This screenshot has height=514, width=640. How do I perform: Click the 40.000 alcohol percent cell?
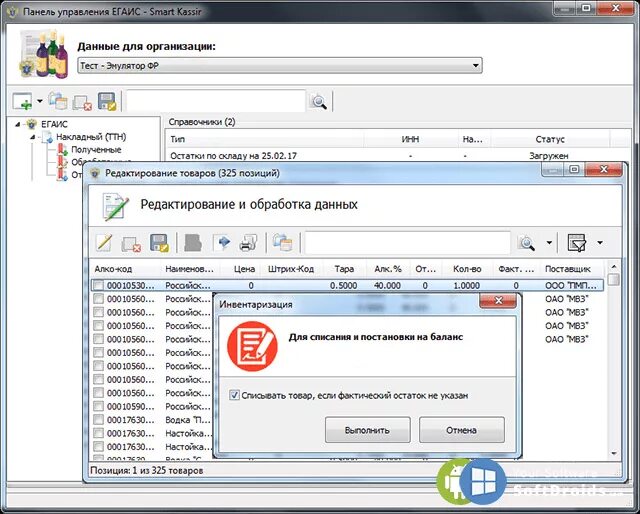pyautogui.click(x=387, y=285)
